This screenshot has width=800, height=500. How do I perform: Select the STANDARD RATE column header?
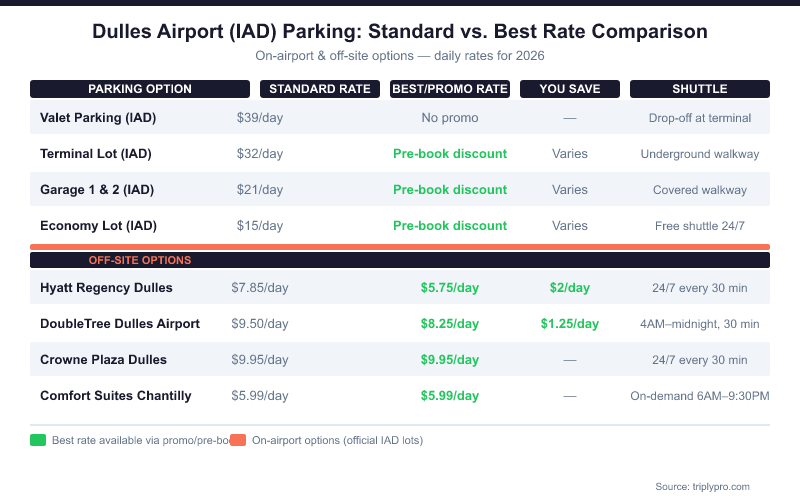(320, 89)
